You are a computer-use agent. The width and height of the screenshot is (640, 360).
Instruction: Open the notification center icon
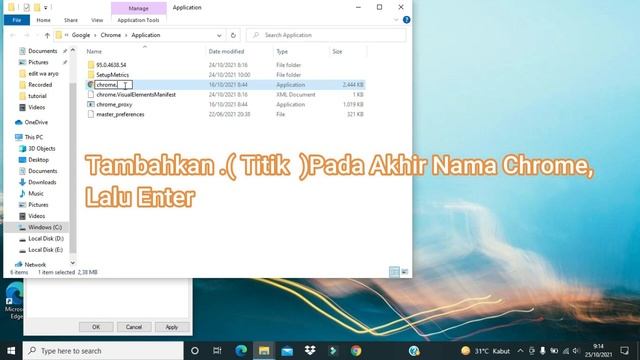tap(624, 351)
